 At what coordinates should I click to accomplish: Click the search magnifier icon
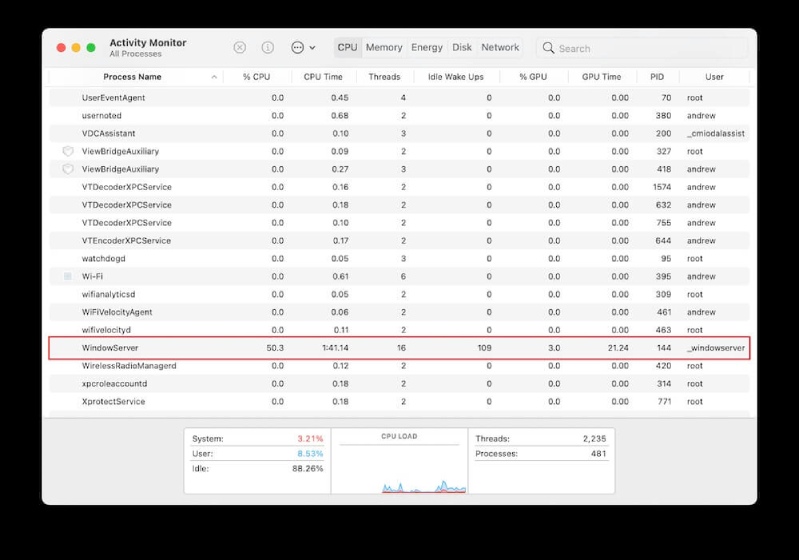tap(548, 48)
